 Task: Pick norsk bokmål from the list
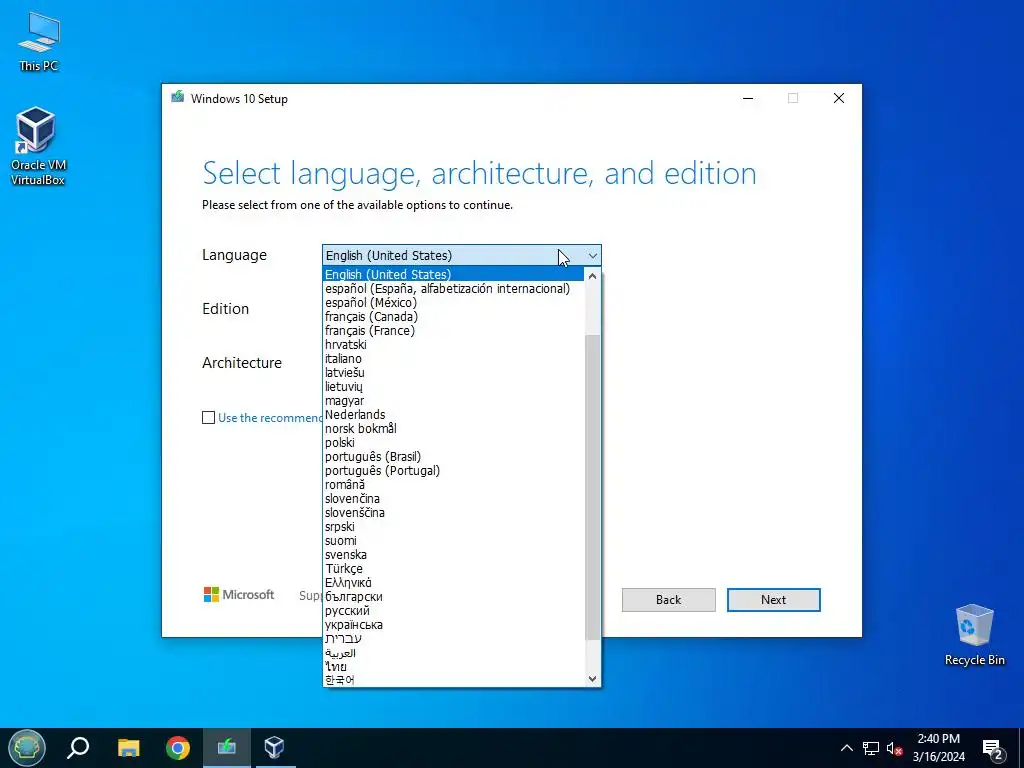[454, 428]
